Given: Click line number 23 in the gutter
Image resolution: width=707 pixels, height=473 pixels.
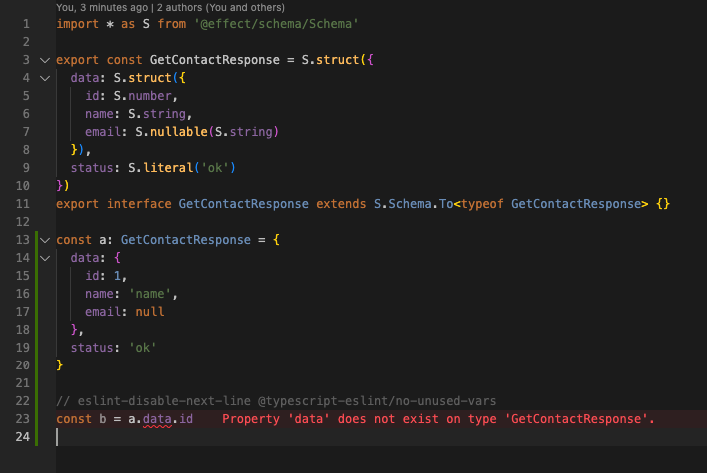Looking at the screenshot, I should tap(23, 419).
